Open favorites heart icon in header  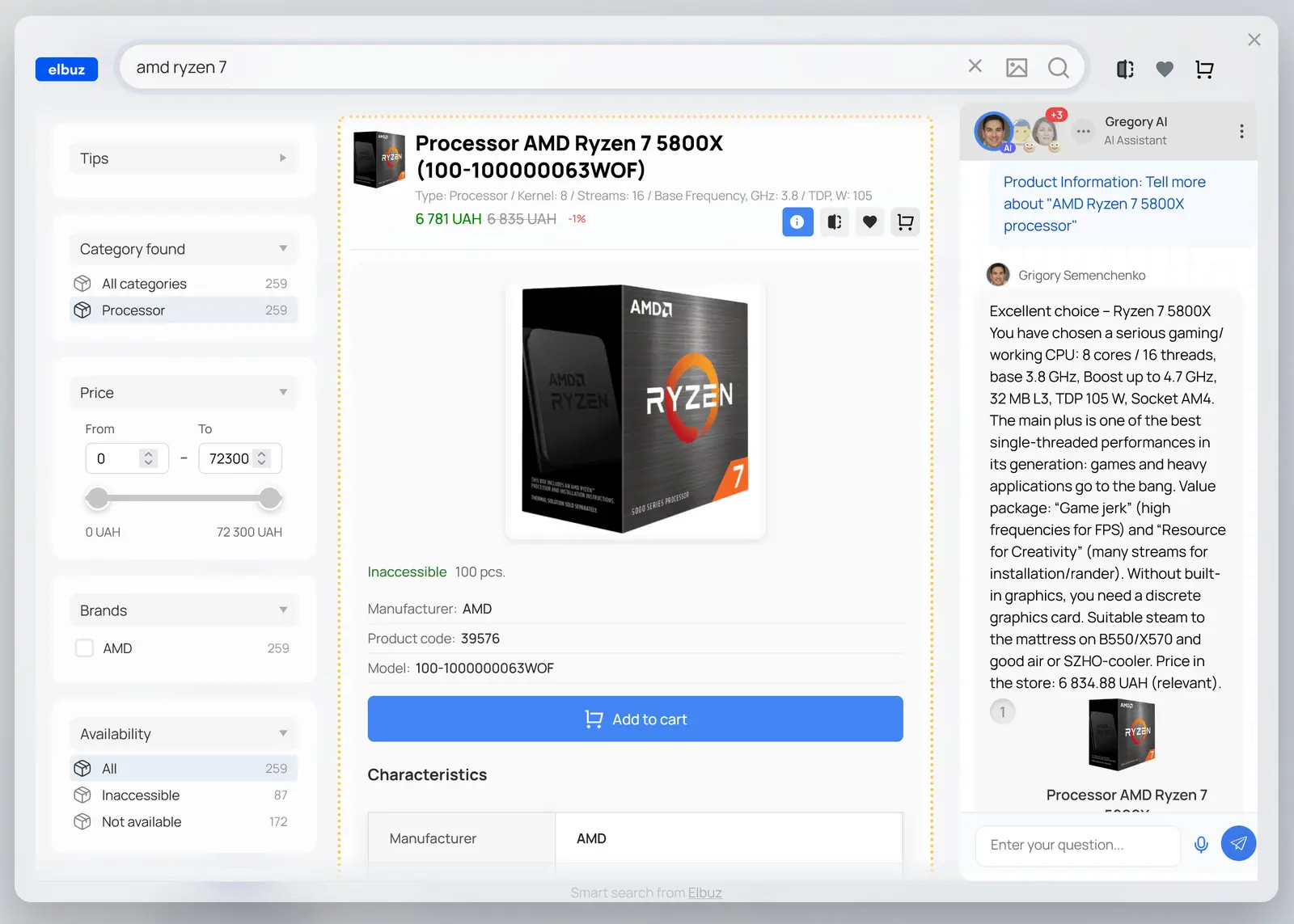(x=1165, y=70)
